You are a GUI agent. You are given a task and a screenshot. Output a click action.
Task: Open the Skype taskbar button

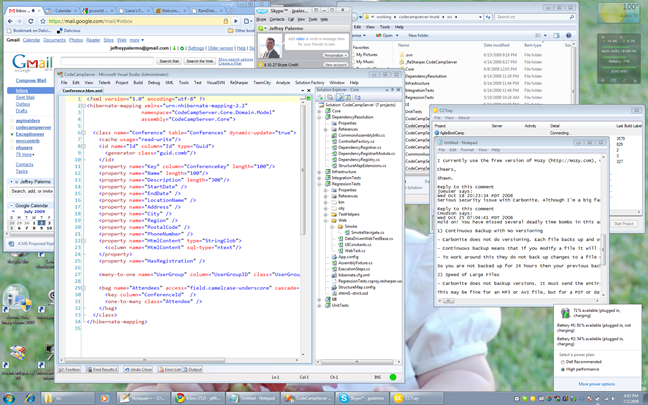pos(362,398)
